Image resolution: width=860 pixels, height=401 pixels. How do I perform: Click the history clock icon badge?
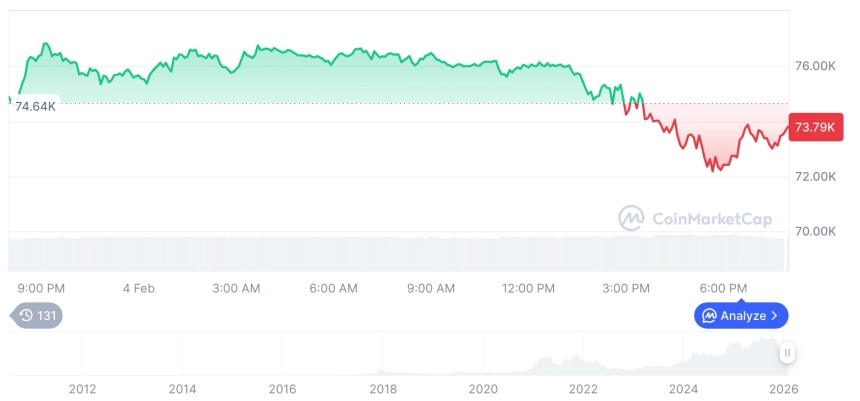coord(26,316)
